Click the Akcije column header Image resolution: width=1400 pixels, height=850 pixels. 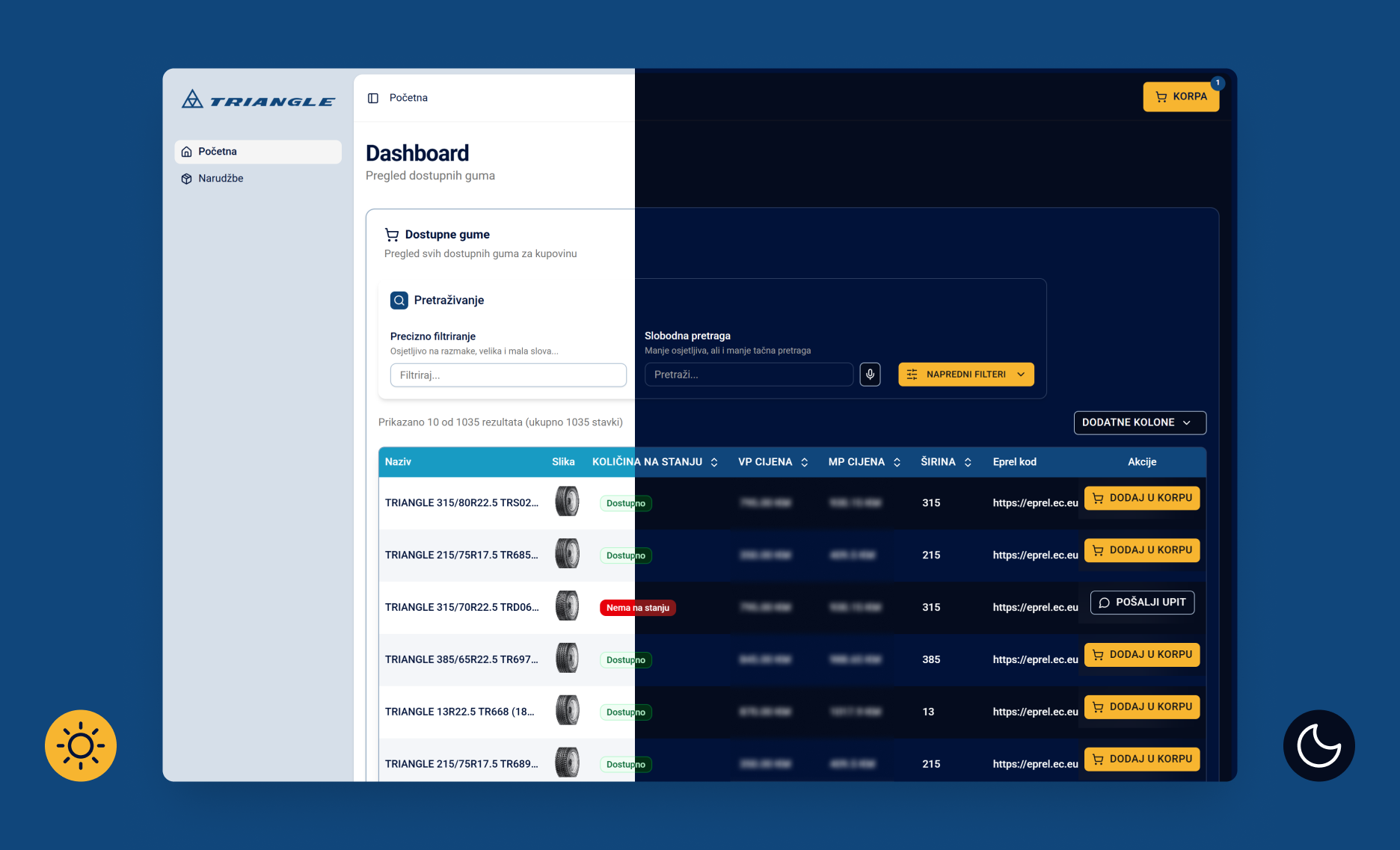pyautogui.click(x=1142, y=462)
